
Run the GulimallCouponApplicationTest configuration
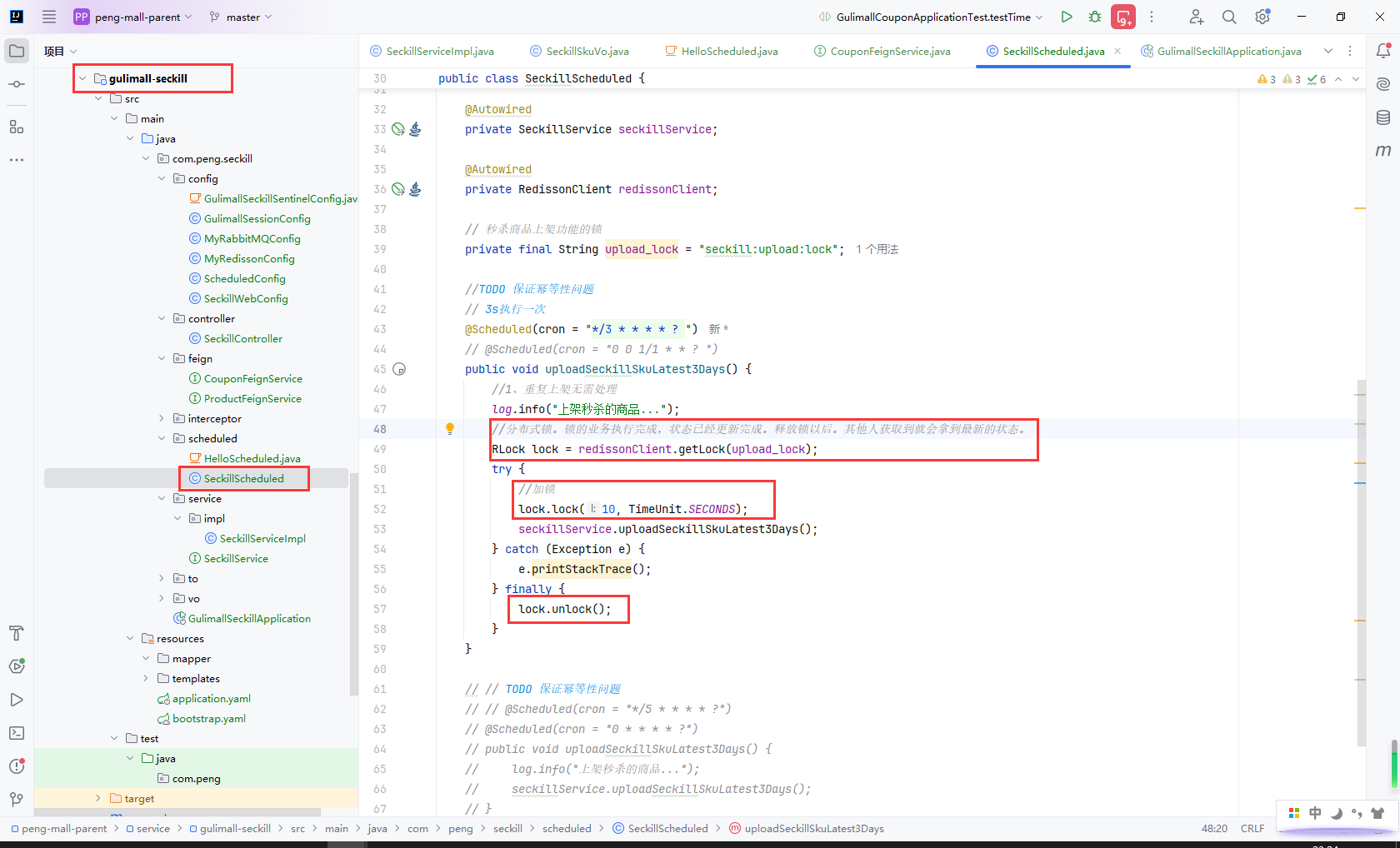click(x=1067, y=17)
